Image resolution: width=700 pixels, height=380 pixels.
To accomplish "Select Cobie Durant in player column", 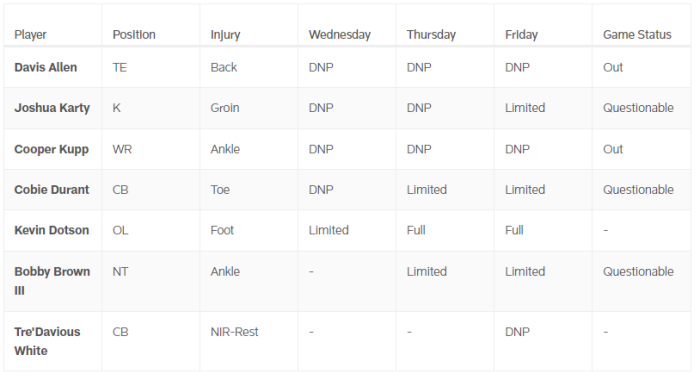I will tap(52, 190).
